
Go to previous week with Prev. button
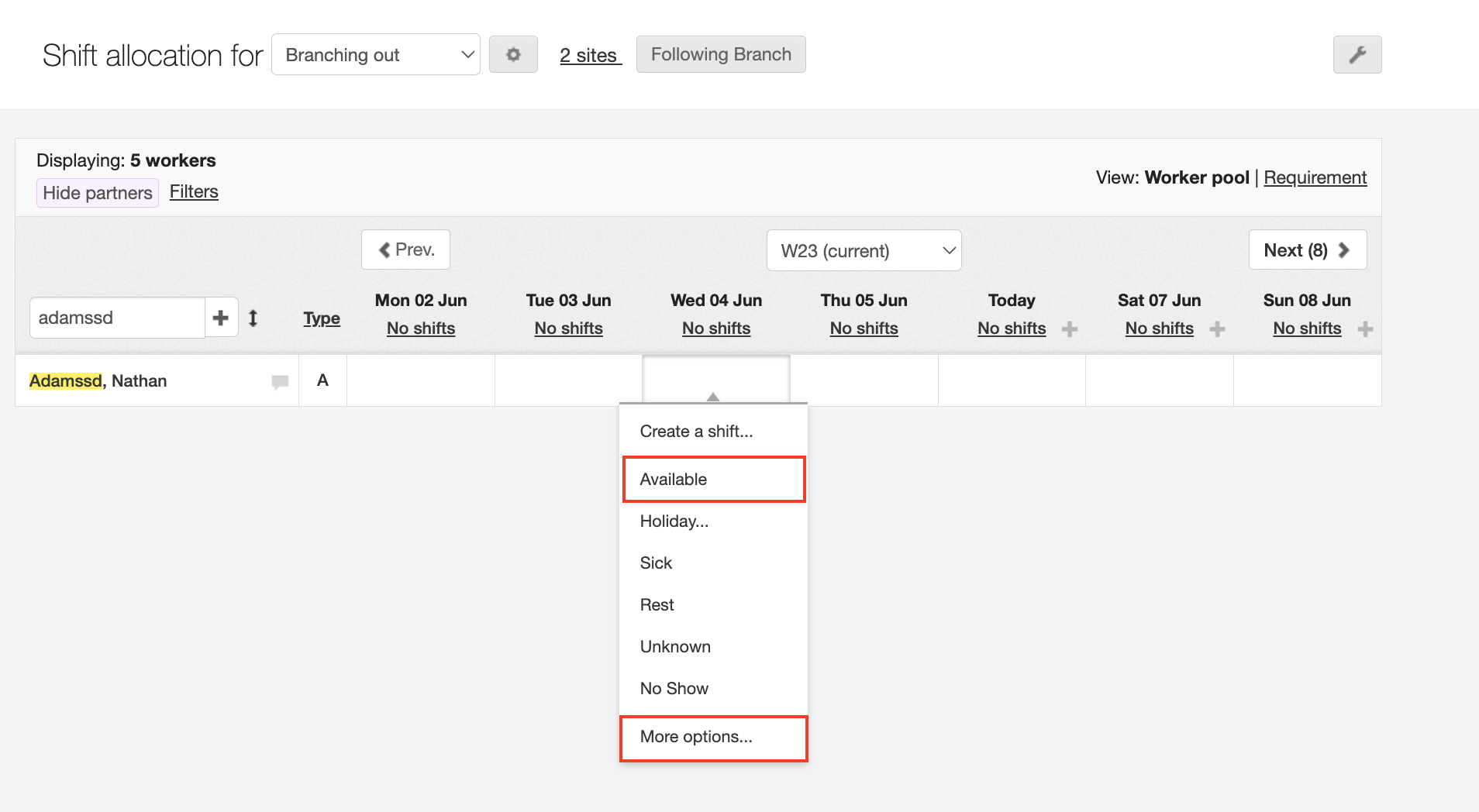(x=405, y=249)
